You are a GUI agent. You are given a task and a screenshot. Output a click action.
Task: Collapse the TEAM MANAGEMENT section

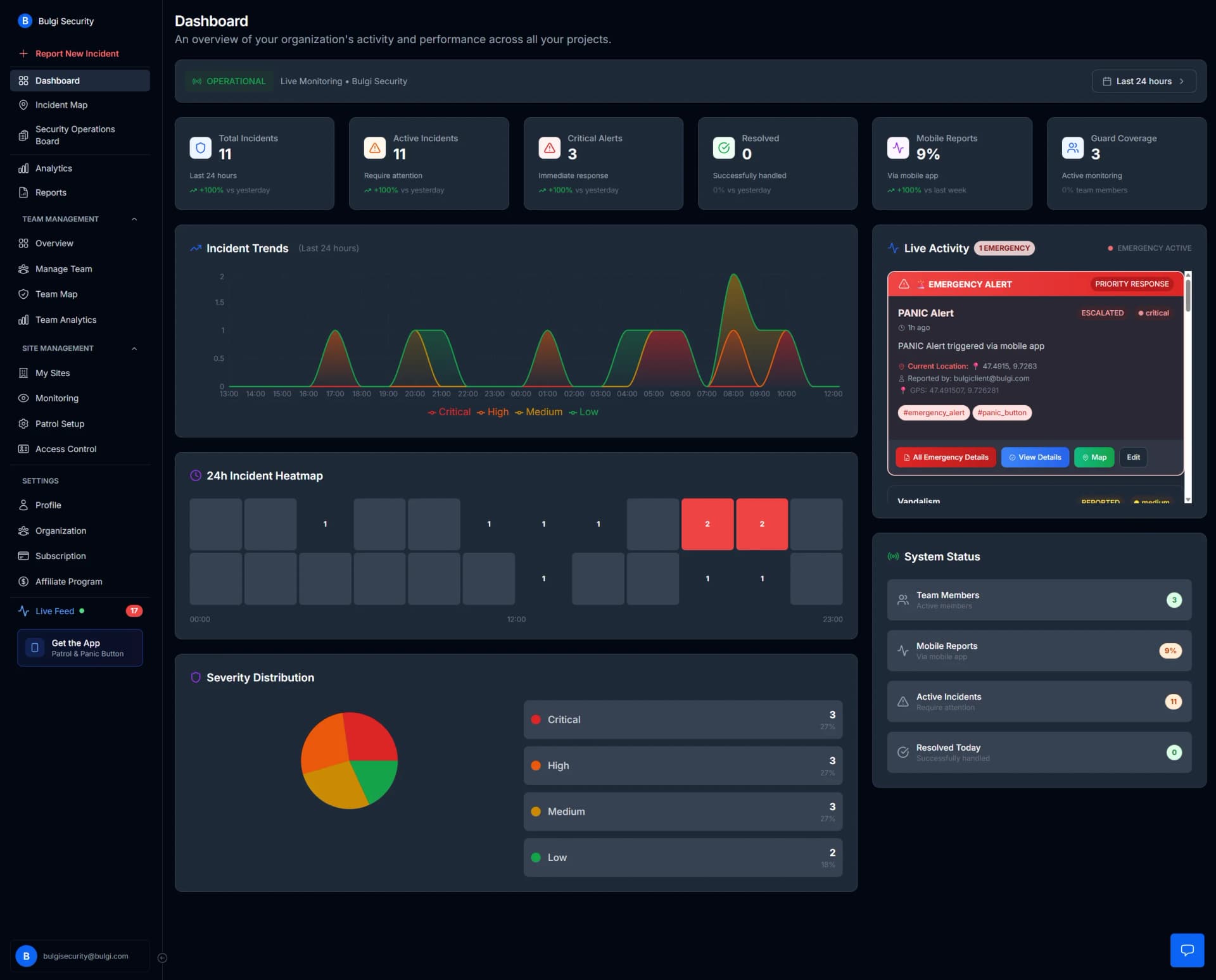pos(133,218)
